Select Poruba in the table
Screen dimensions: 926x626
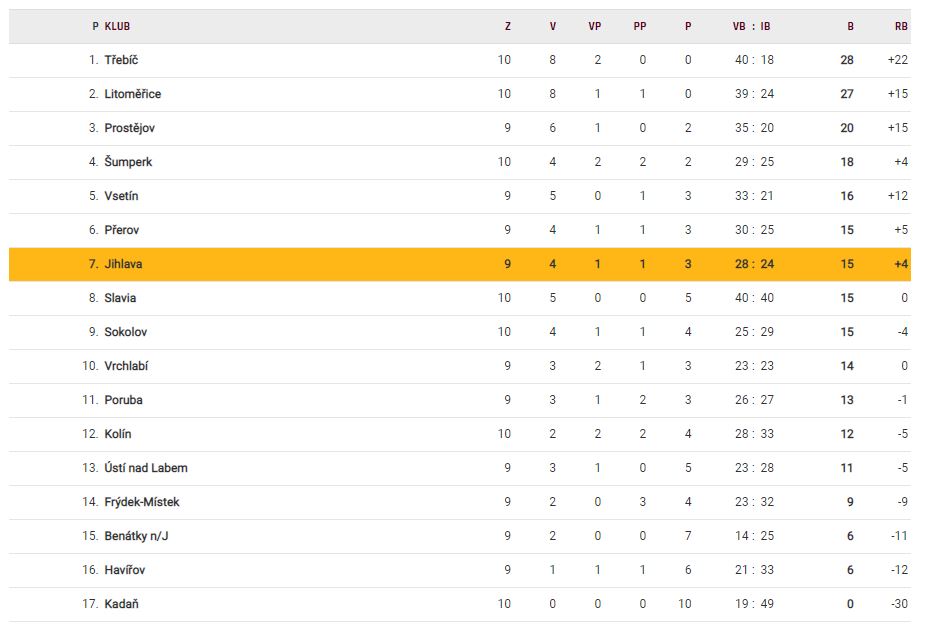[x=123, y=400]
